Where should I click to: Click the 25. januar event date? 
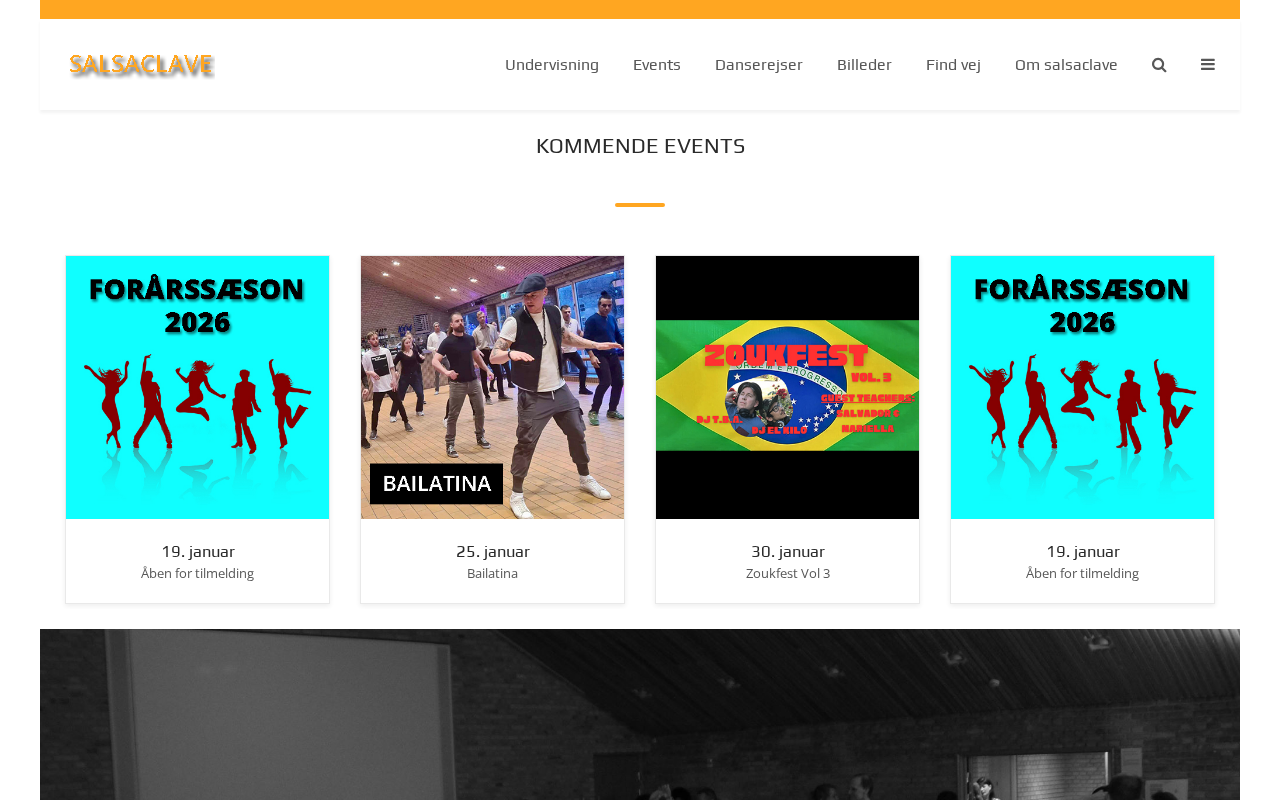pos(493,551)
